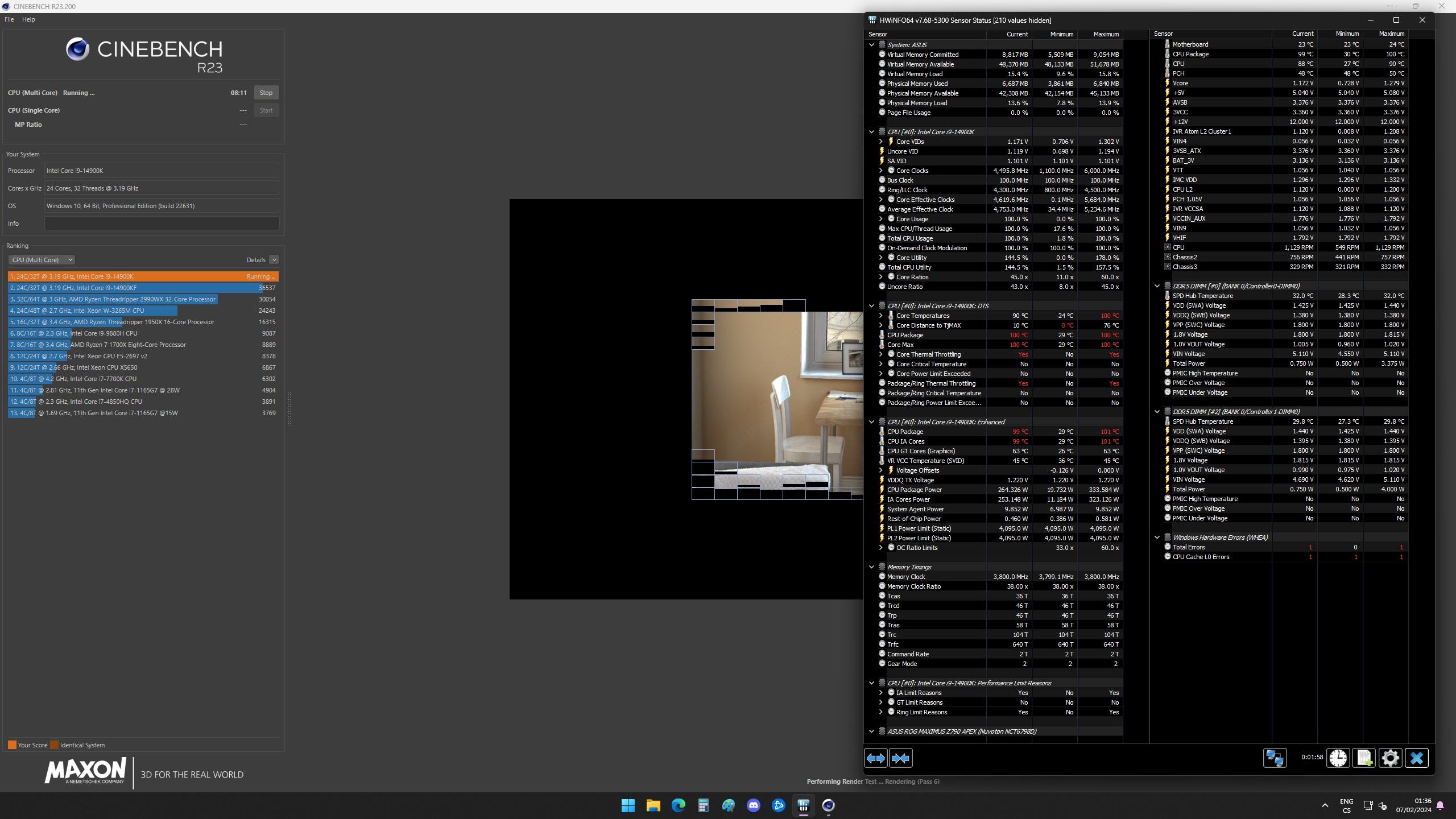Open CPU (Multi Core) ranking dropdown
This screenshot has width=1456, height=819.
click(x=42, y=260)
